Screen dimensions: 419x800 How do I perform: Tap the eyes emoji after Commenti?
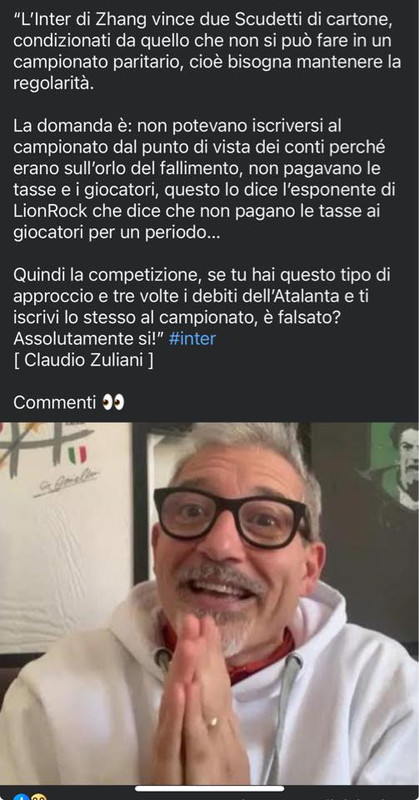(x=113, y=403)
